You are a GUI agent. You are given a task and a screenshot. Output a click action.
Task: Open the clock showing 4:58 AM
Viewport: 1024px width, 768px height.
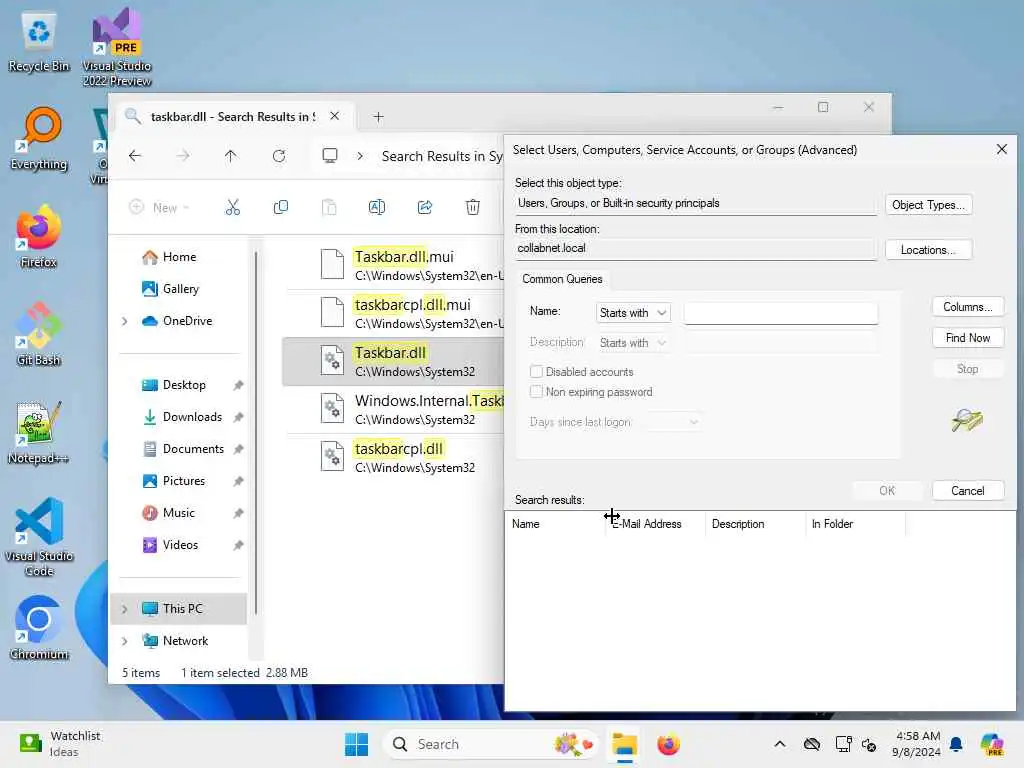(x=917, y=744)
